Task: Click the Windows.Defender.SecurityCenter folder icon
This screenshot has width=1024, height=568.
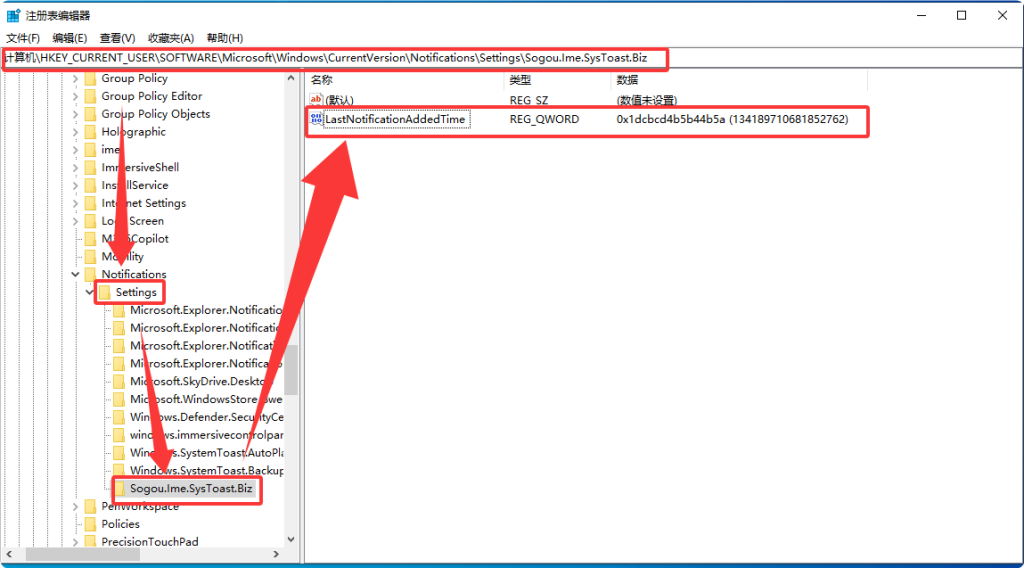Action: pyautogui.click(x=119, y=417)
